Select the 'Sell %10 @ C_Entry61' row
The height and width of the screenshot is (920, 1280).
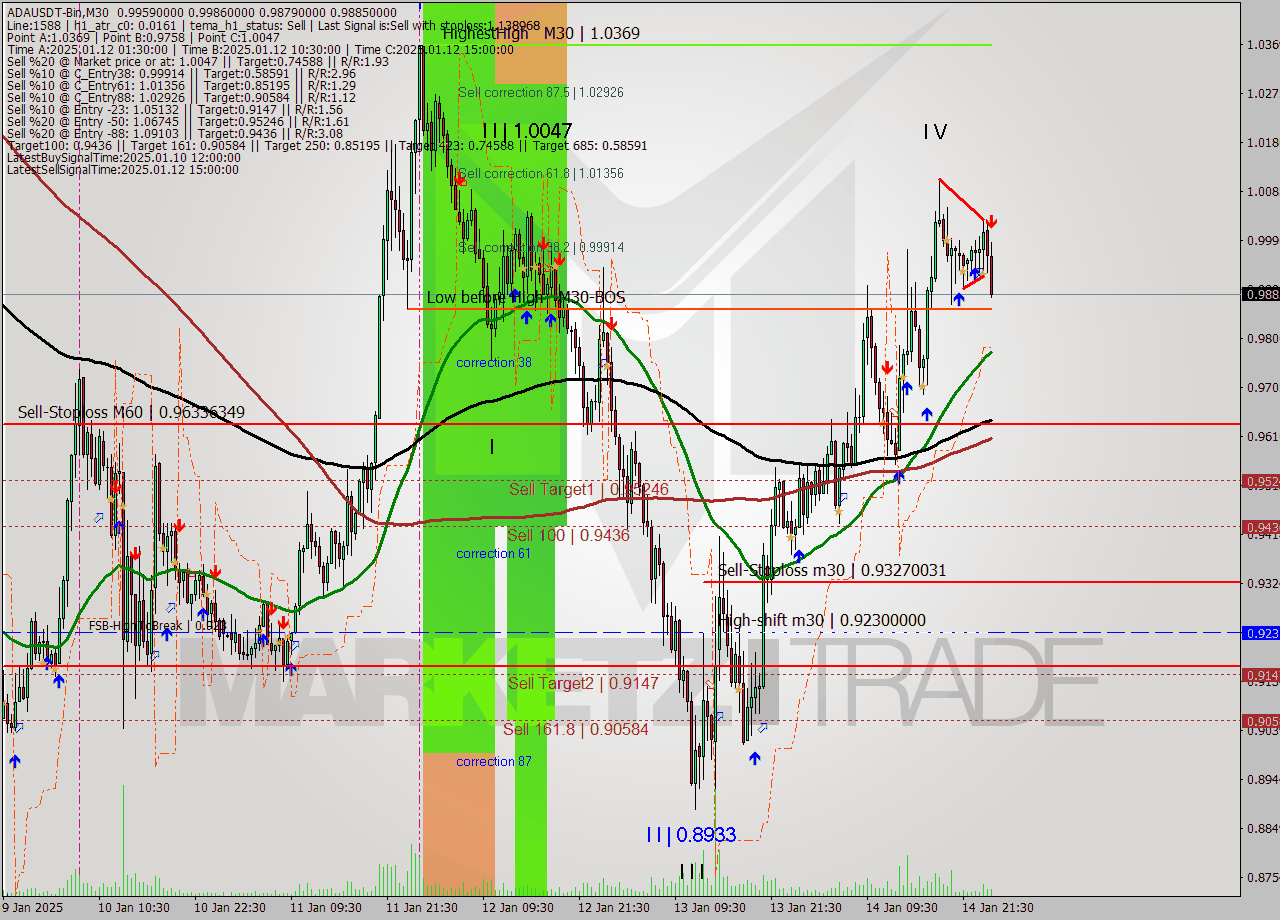tap(181, 85)
